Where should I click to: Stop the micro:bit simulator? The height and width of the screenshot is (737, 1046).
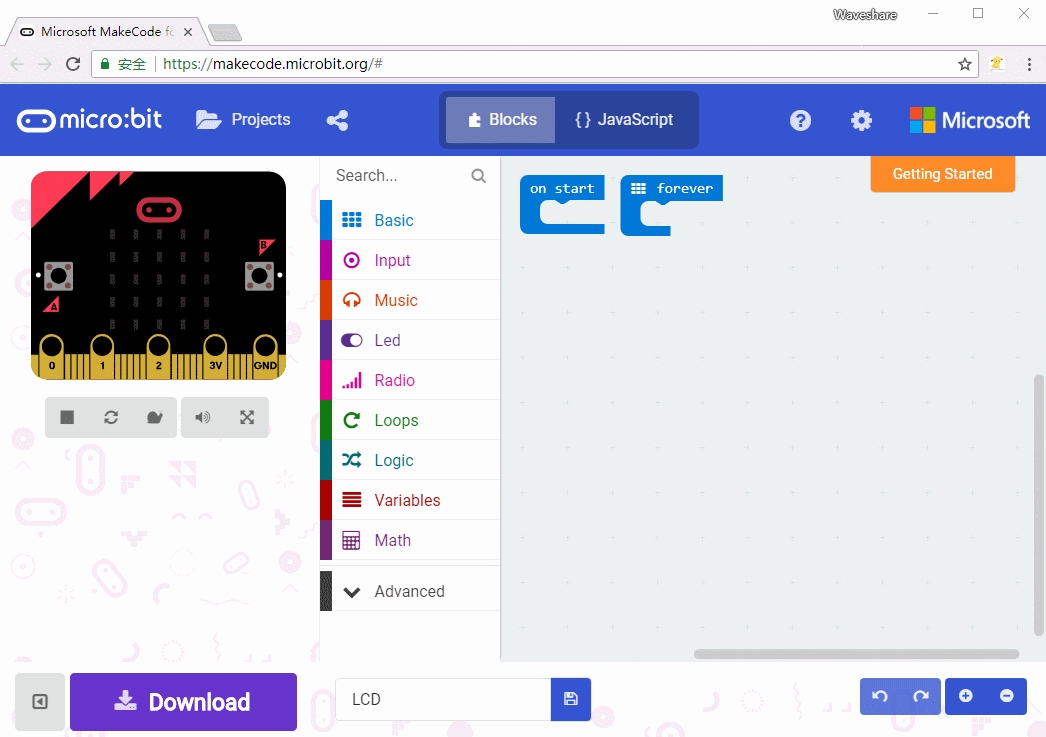(x=67, y=418)
